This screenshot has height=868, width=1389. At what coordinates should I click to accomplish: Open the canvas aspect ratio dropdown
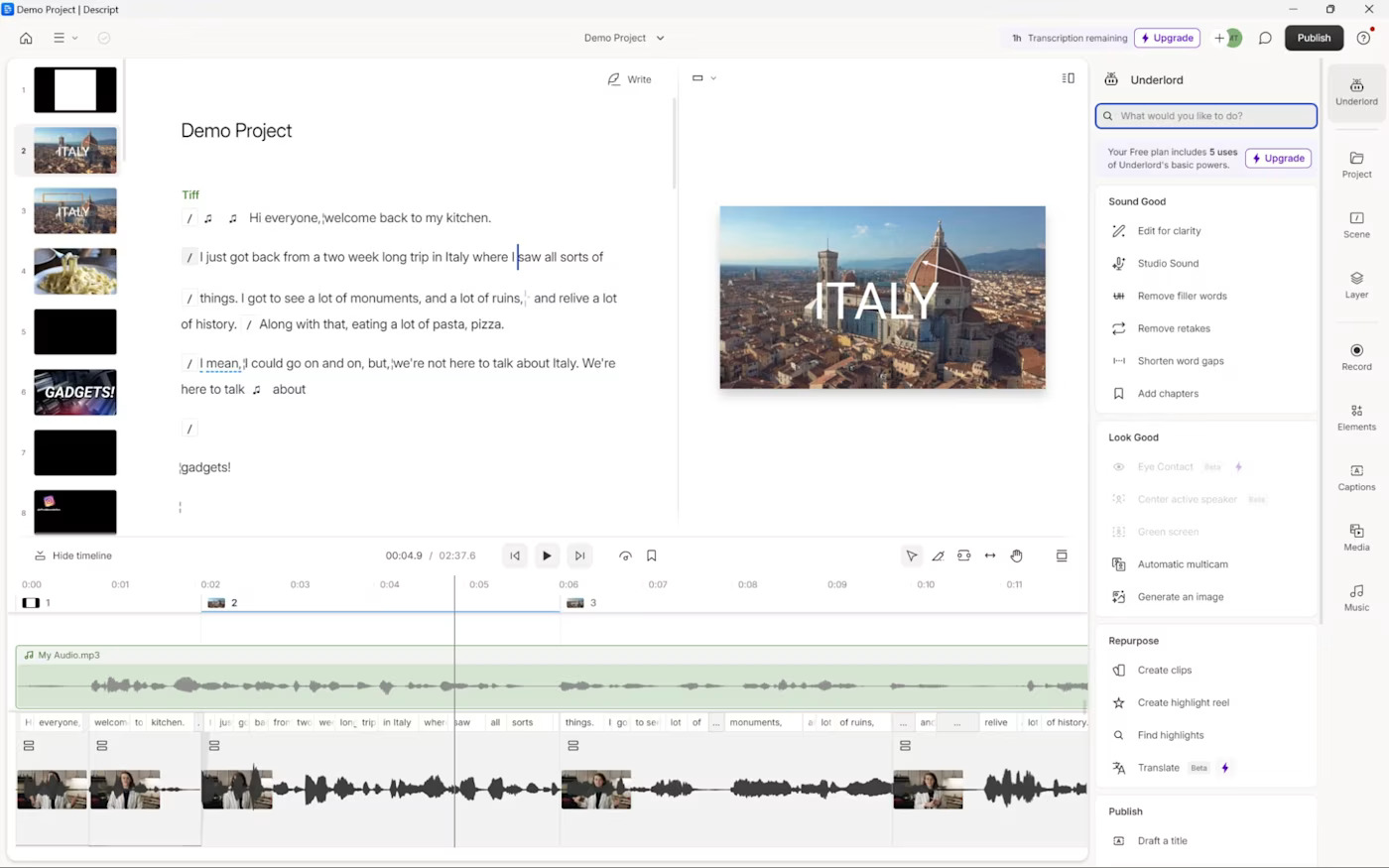click(x=703, y=78)
